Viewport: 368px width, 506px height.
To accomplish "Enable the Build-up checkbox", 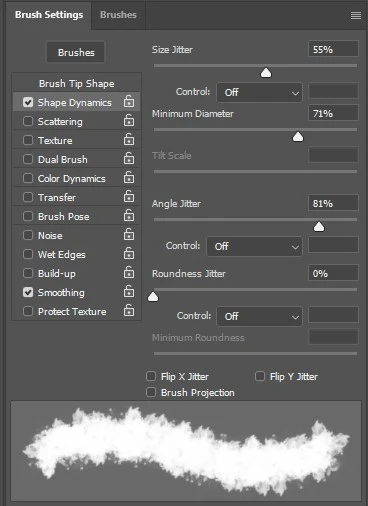I will pos(28,273).
